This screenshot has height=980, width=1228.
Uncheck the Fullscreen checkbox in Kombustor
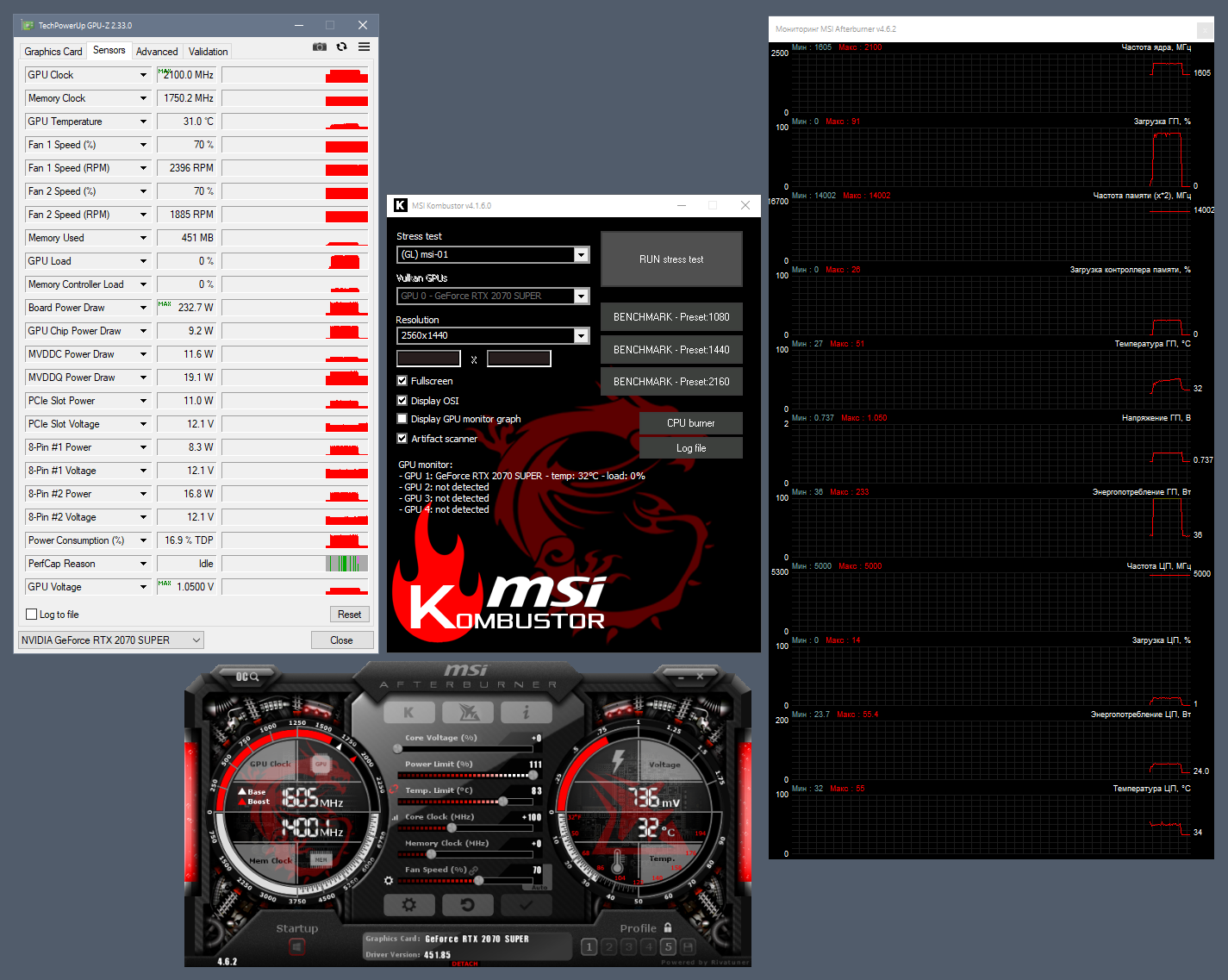tap(402, 381)
